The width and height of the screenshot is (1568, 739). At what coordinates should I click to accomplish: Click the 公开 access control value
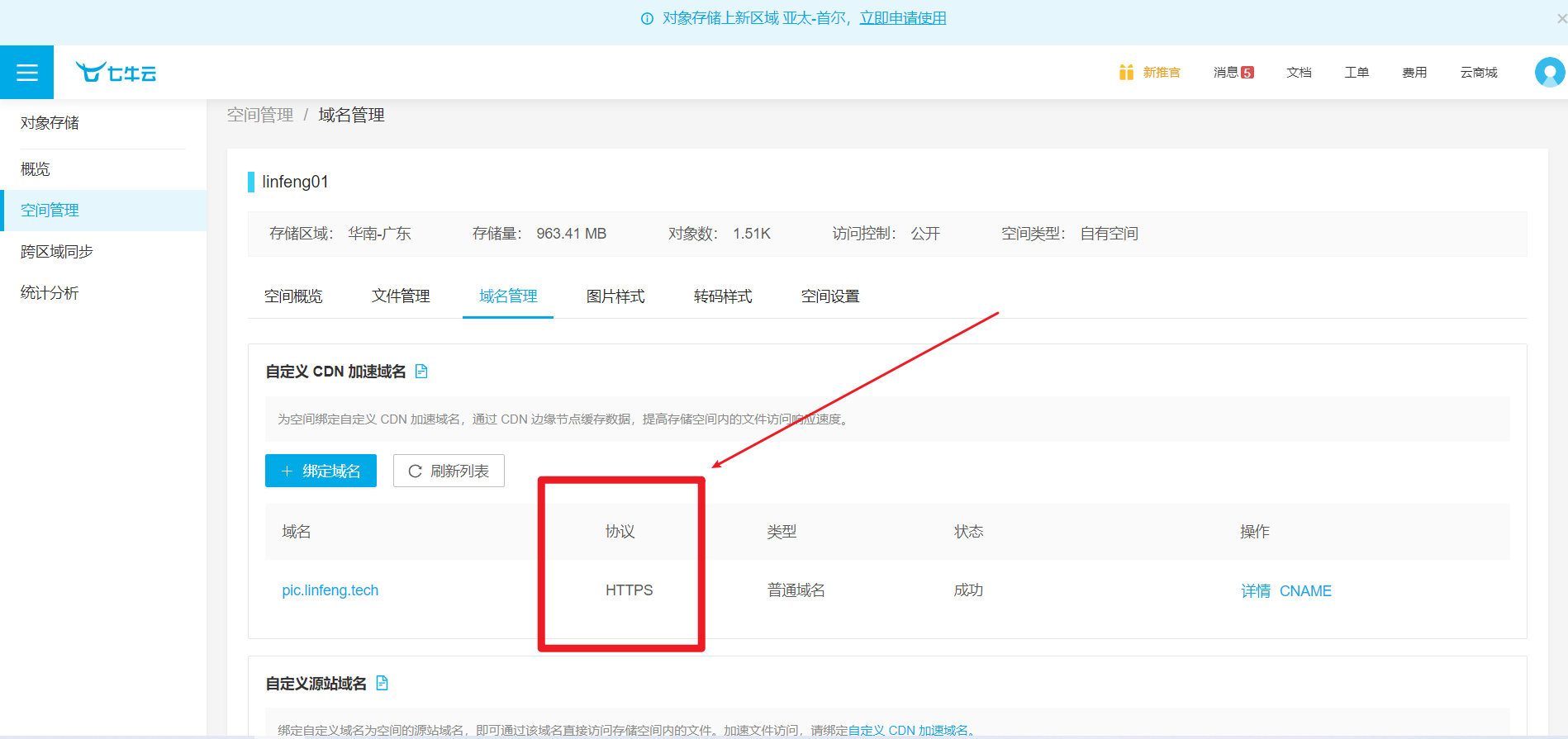point(925,234)
